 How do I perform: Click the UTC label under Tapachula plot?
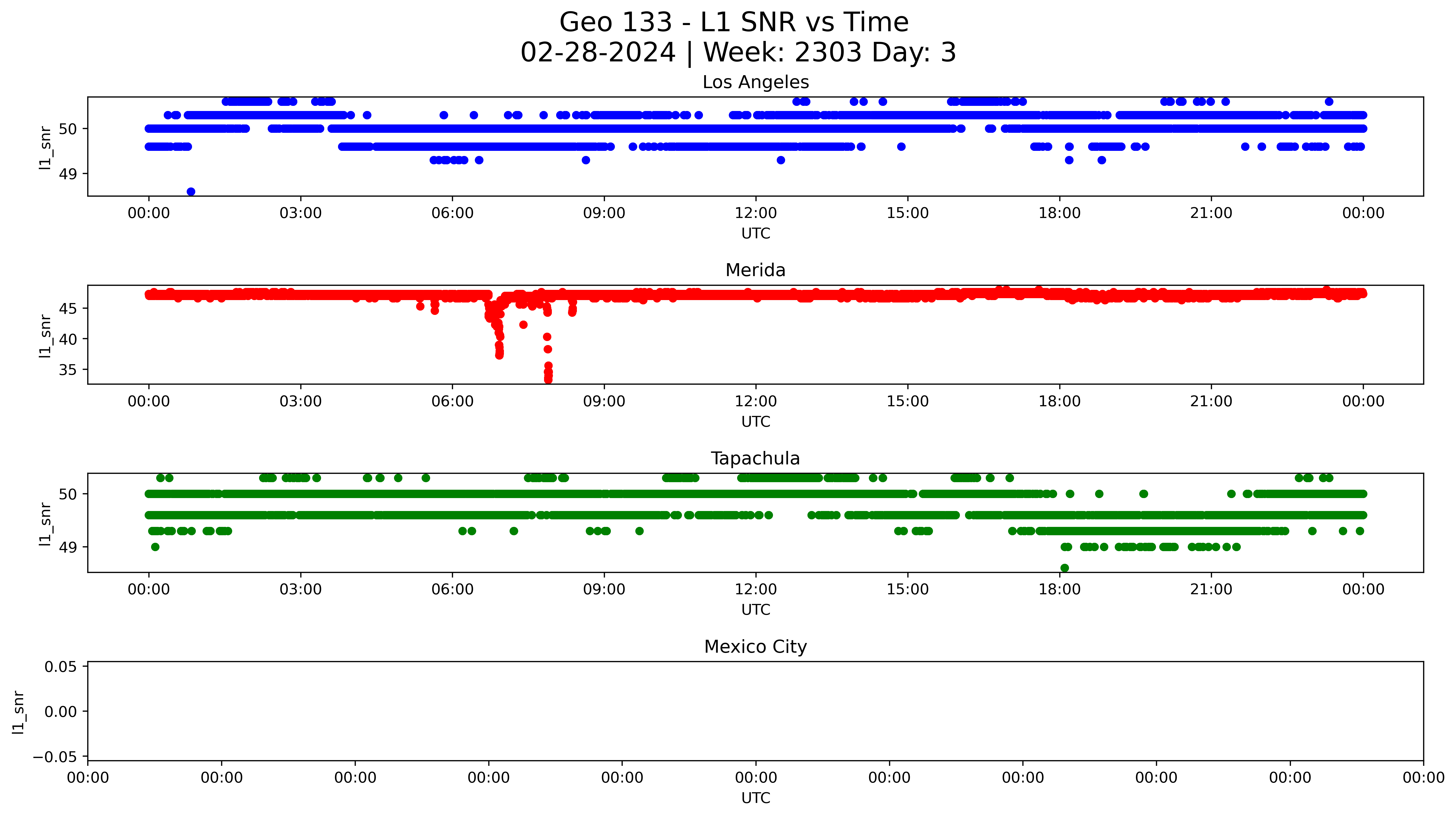pyautogui.click(x=756, y=610)
